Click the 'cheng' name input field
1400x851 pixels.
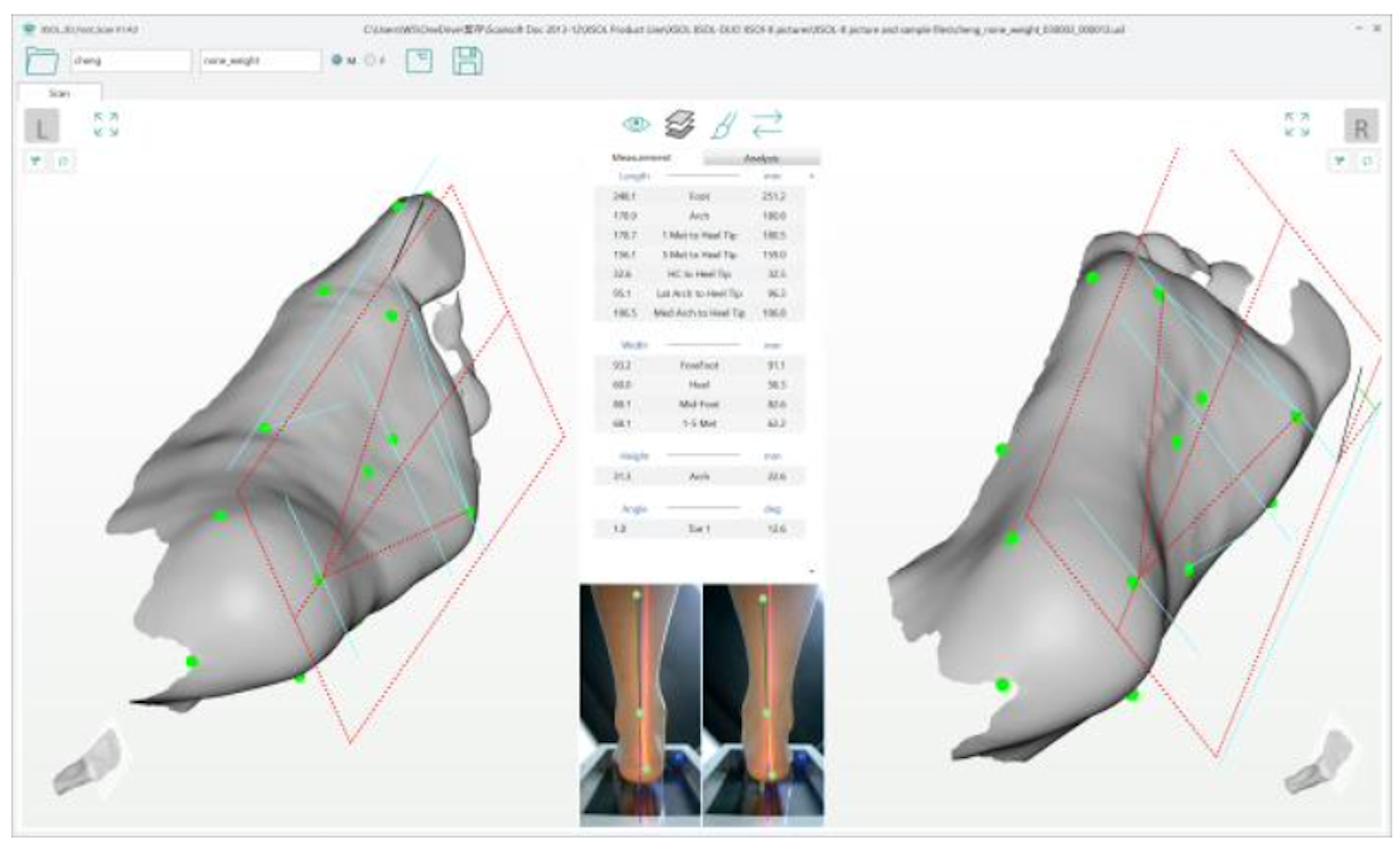(x=130, y=61)
